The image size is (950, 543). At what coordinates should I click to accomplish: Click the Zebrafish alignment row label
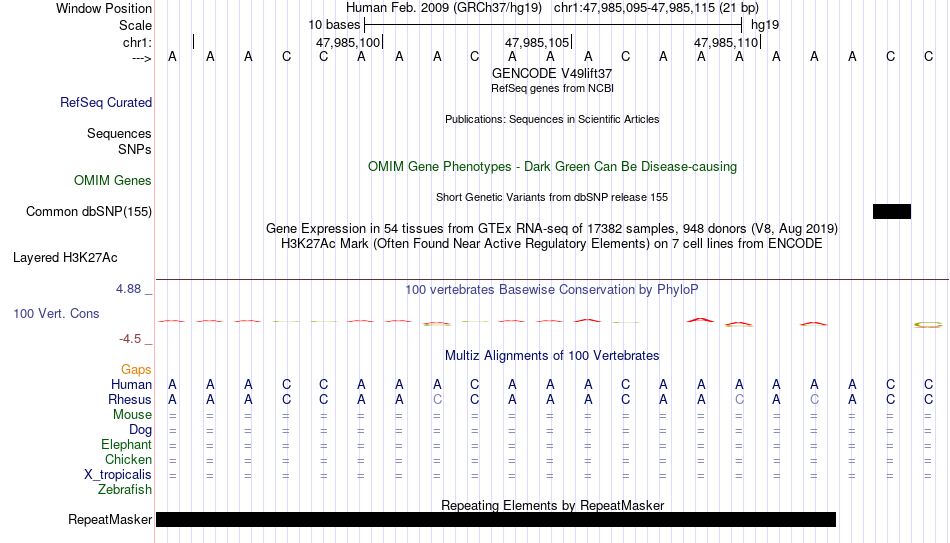[125, 490]
